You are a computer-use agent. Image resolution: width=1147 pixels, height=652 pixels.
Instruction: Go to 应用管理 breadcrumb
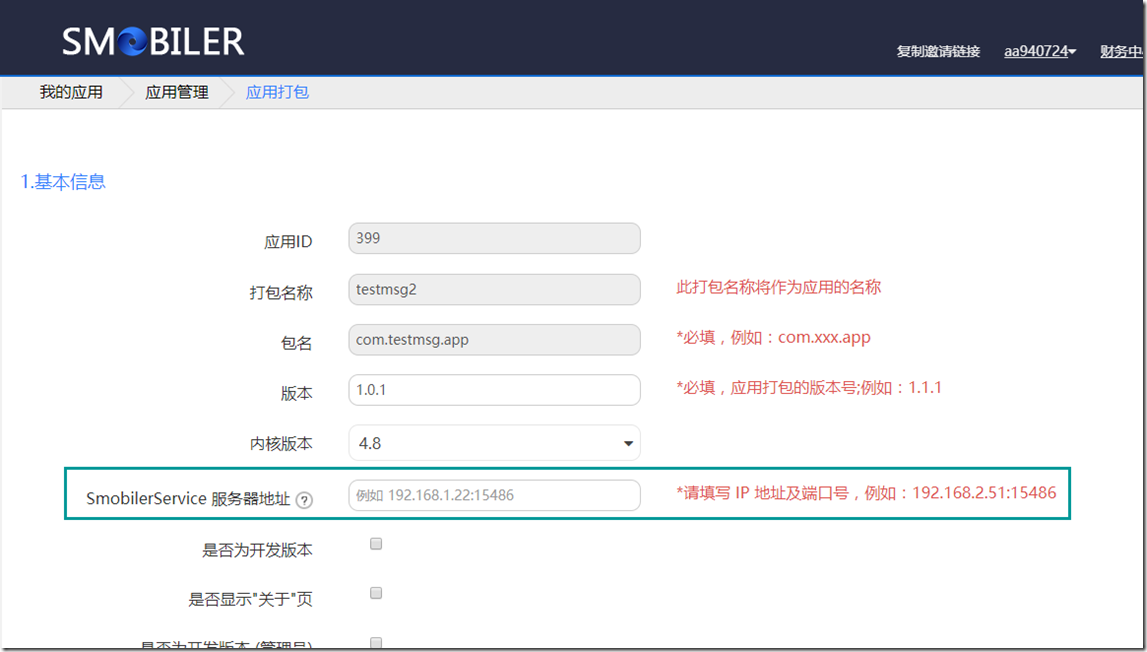point(177,92)
